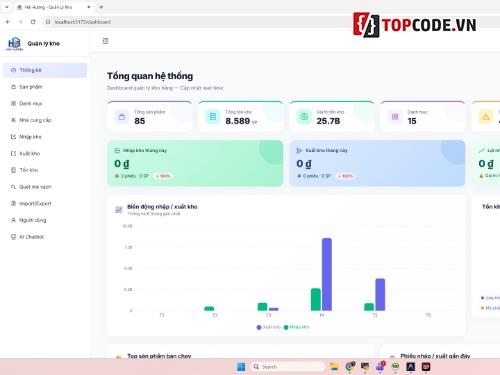The height and width of the screenshot is (375, 500).
Task: Click the green Nhập kho bar for T4
Action: click(x=316, y=299)
